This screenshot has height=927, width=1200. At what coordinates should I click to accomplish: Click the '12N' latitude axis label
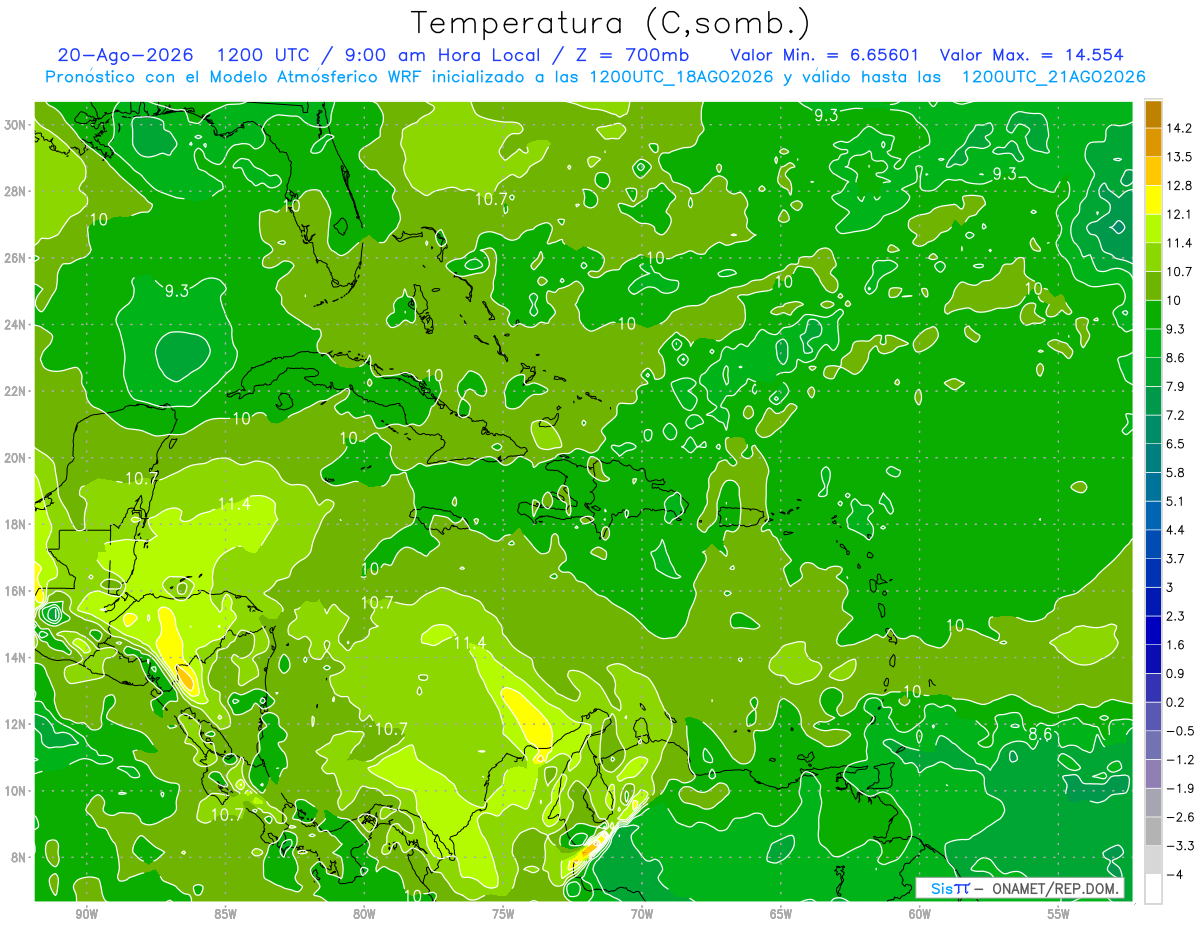coord(16,724)
